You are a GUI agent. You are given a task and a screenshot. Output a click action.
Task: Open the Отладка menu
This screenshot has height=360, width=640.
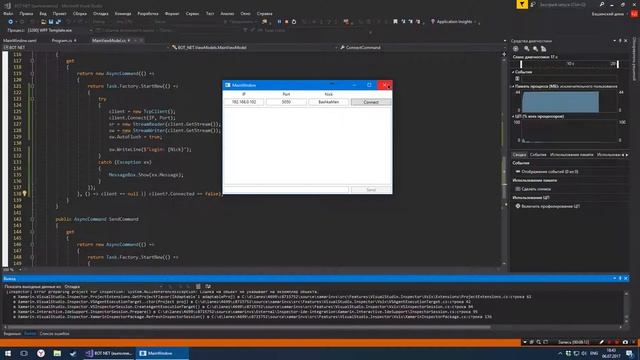click(x=100, y=13)
